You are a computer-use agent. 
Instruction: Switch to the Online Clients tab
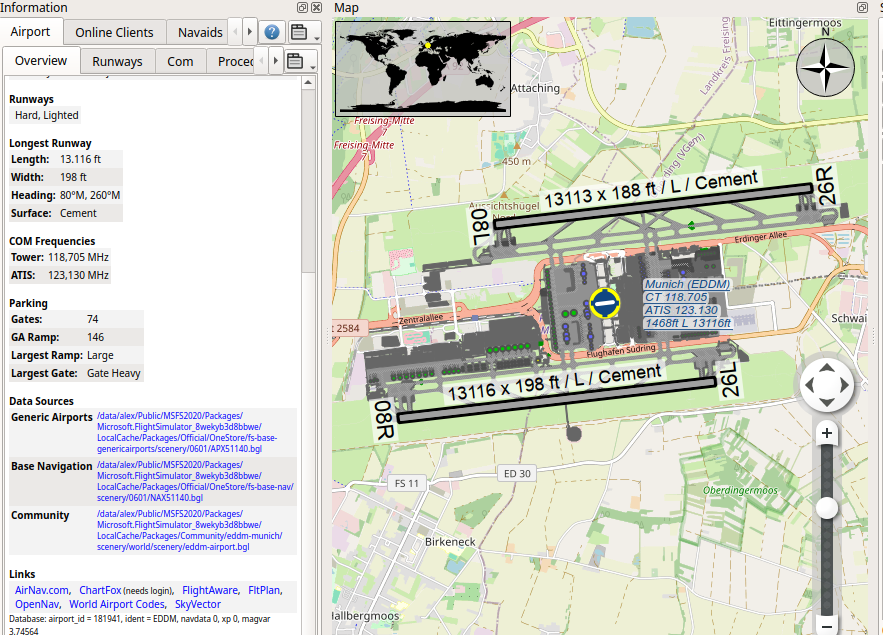[x=114, y=33]
